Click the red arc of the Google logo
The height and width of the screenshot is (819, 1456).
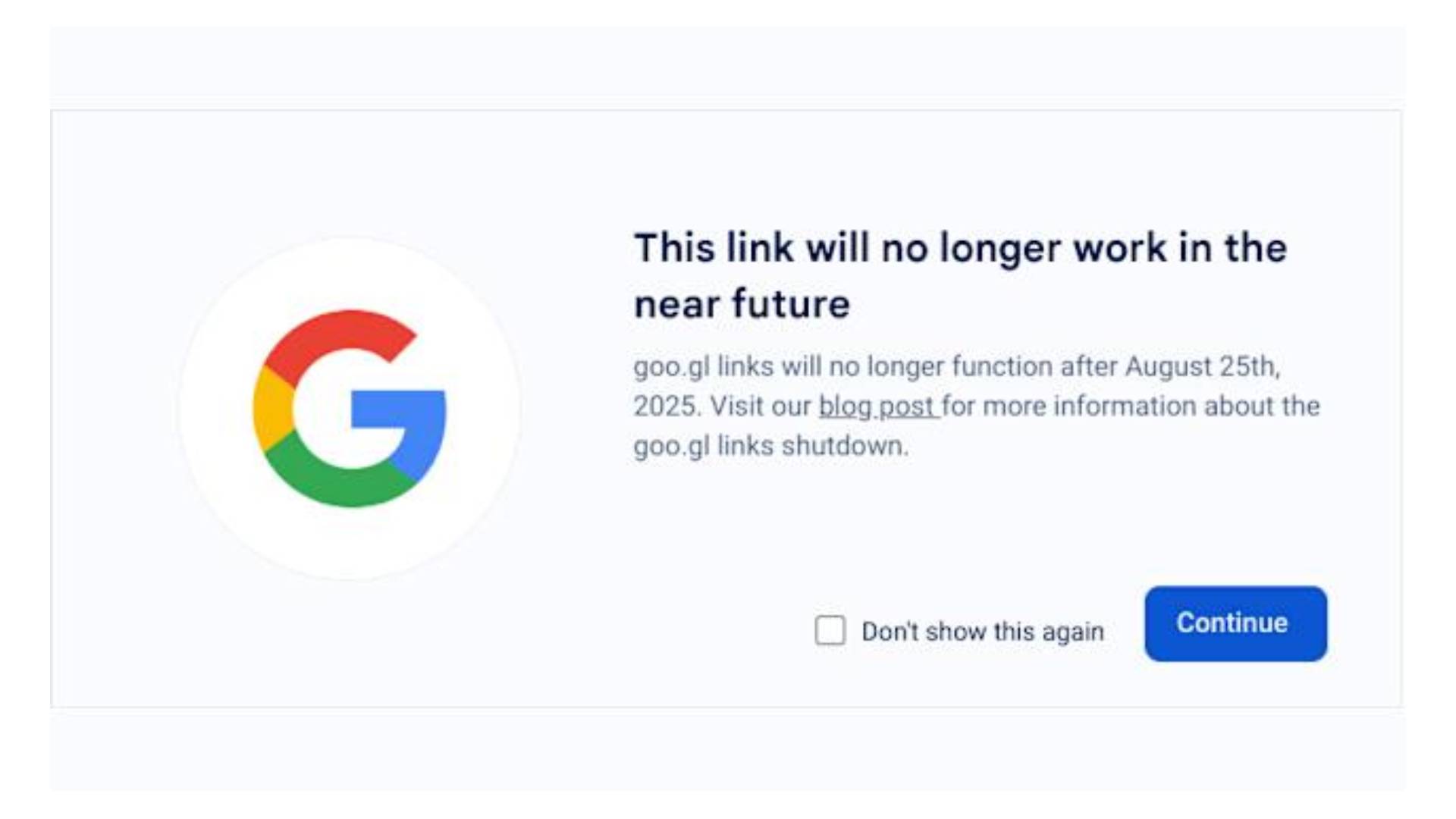tap(334, 337)
